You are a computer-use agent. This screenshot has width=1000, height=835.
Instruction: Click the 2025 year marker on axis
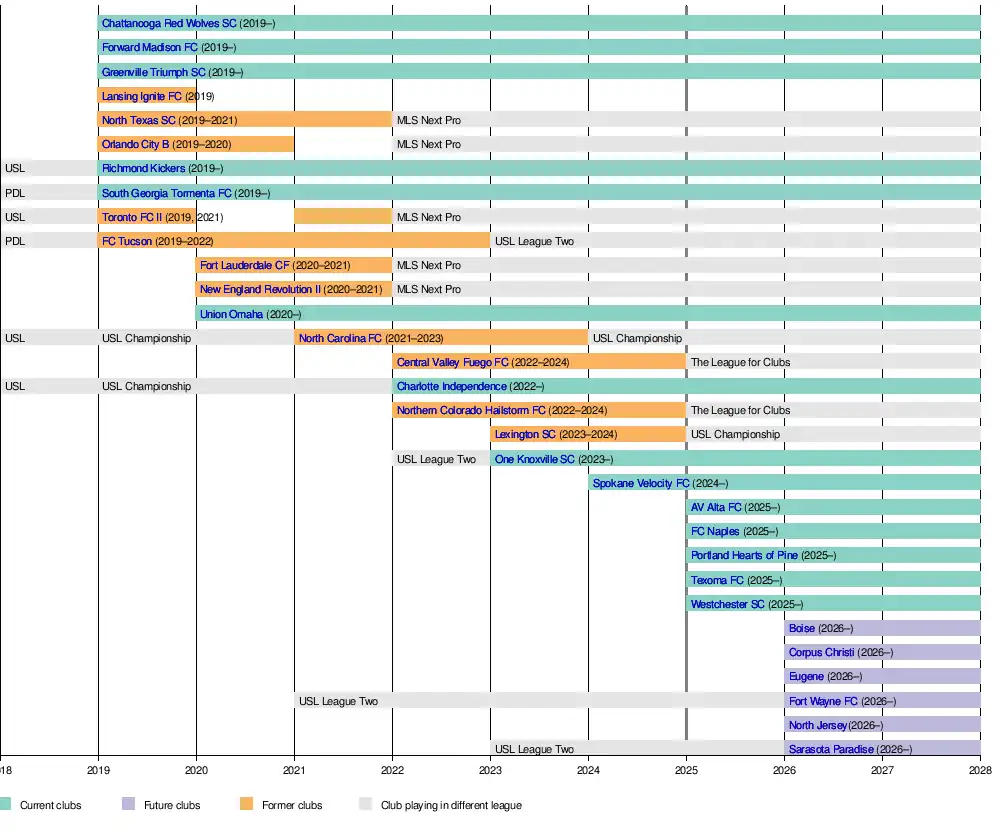click(686, 771)
